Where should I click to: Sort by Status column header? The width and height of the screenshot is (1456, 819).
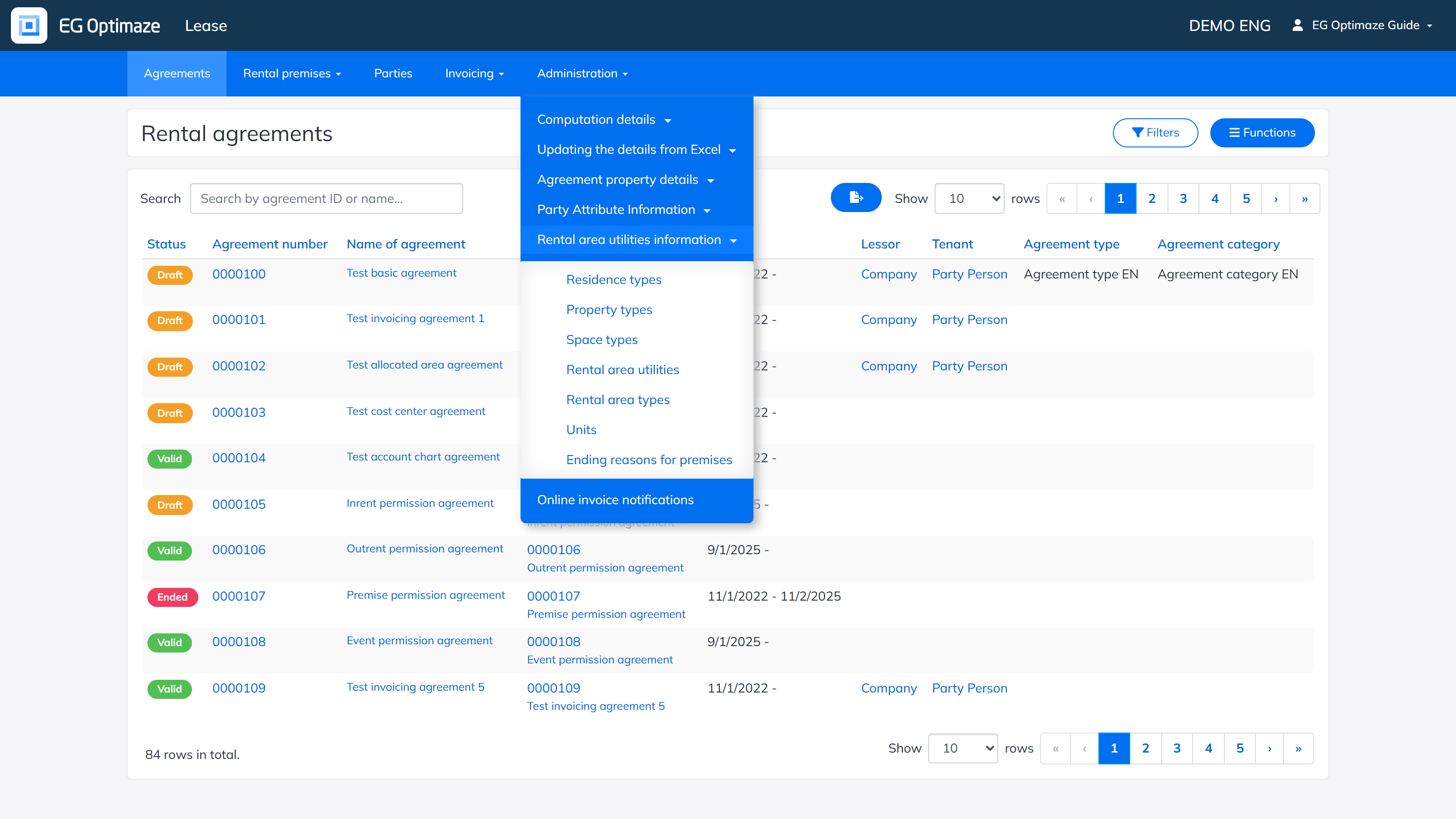[166, 244]
